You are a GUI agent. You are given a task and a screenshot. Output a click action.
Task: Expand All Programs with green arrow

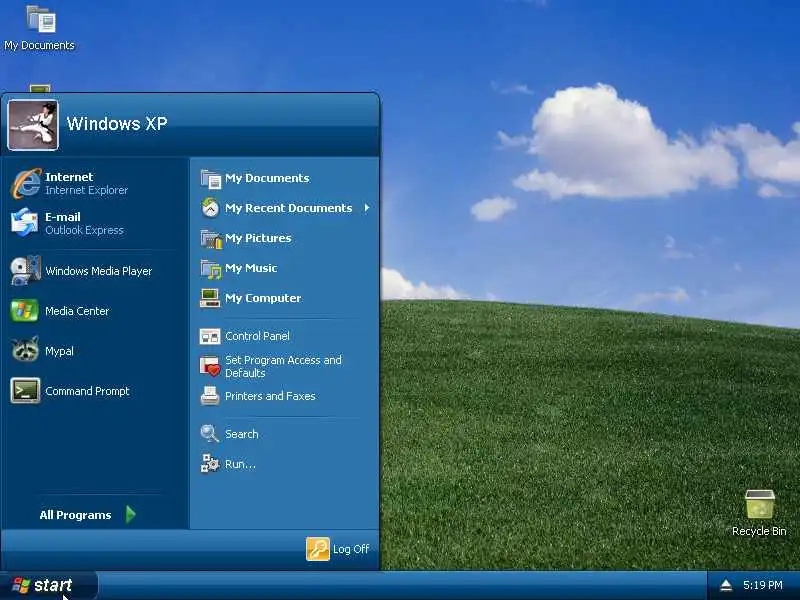pyautogui.click(x=131, y=514)
